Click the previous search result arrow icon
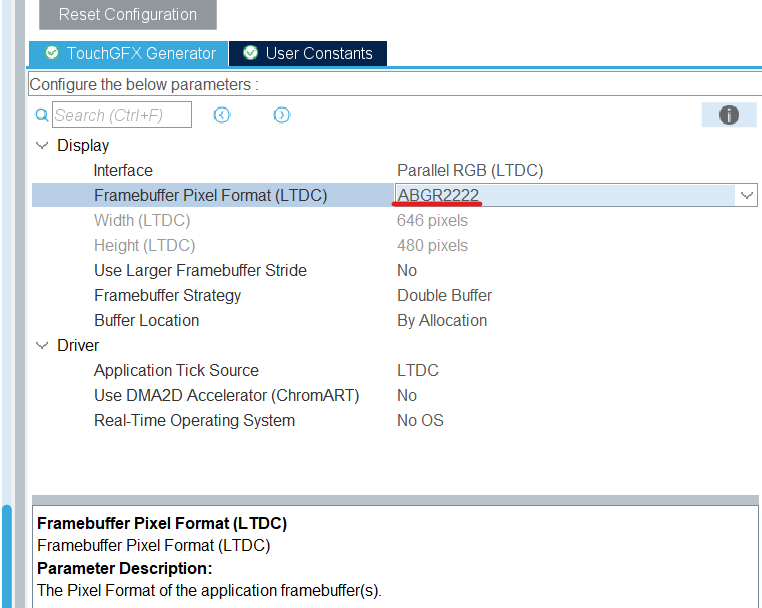 tap(222, 115)
